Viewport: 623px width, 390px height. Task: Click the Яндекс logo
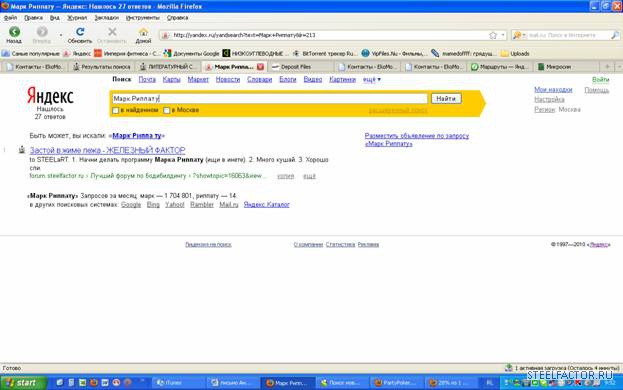50,96
